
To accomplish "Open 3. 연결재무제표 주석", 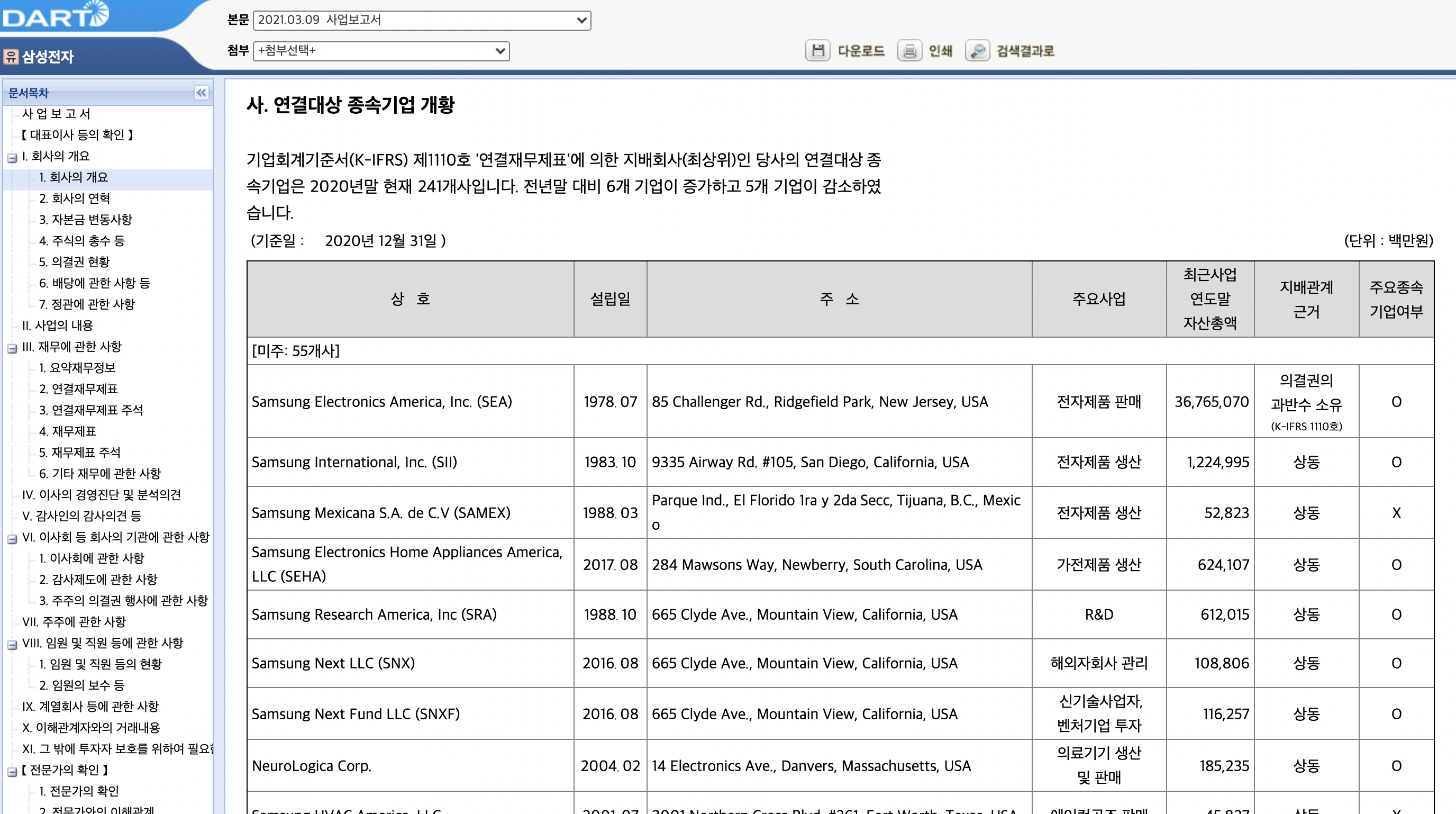I will 90,410.
